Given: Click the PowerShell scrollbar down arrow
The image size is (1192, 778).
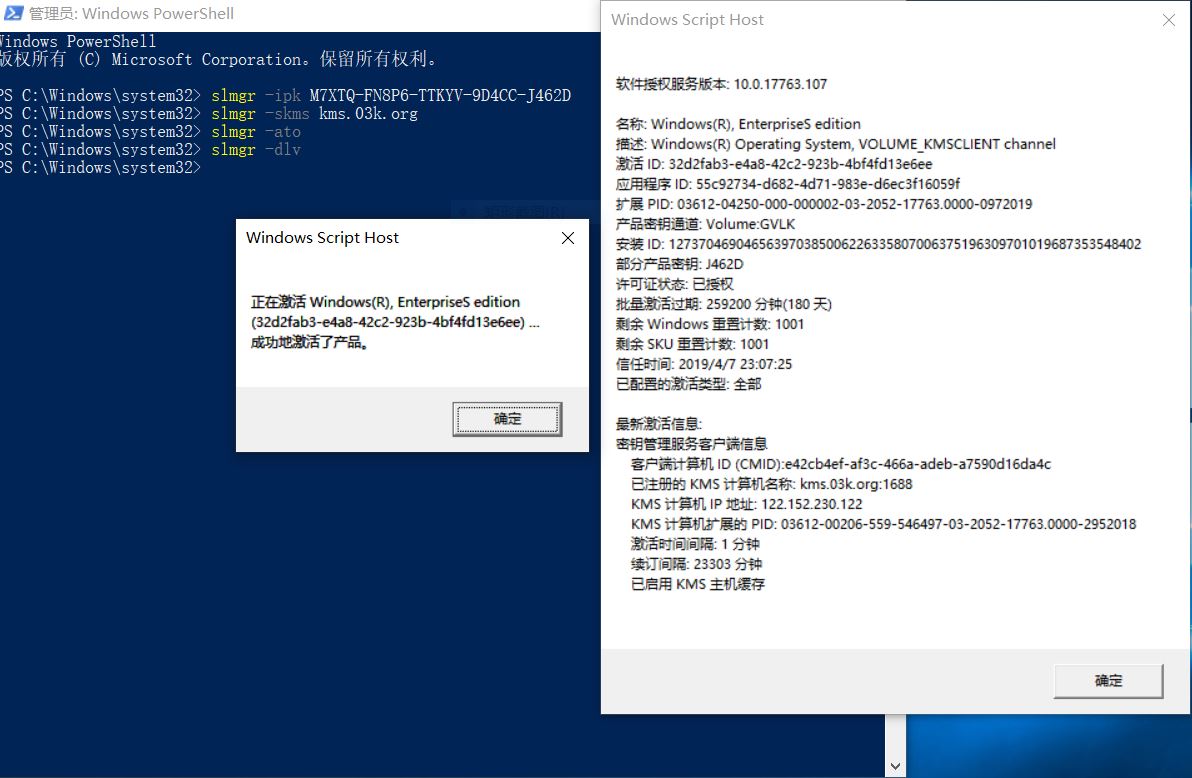Looking at the screenshot, I should point(896,767).
